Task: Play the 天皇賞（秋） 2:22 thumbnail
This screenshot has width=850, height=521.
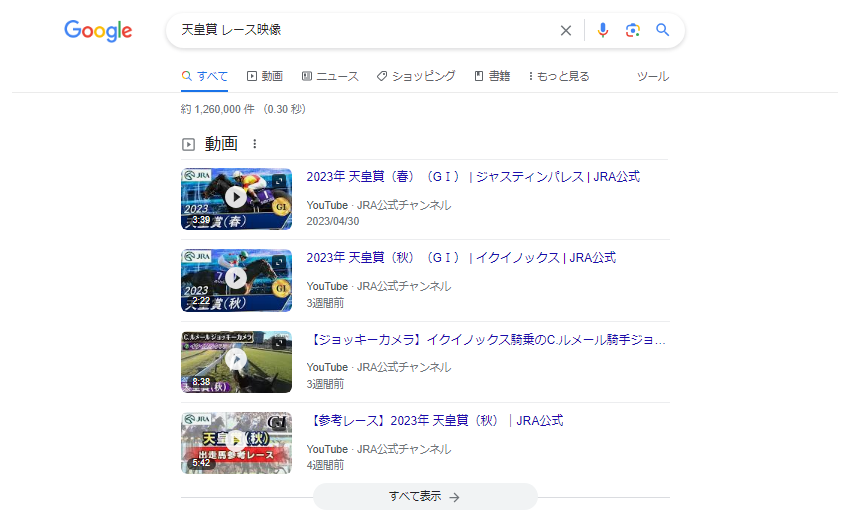Action: pos(236,280)
